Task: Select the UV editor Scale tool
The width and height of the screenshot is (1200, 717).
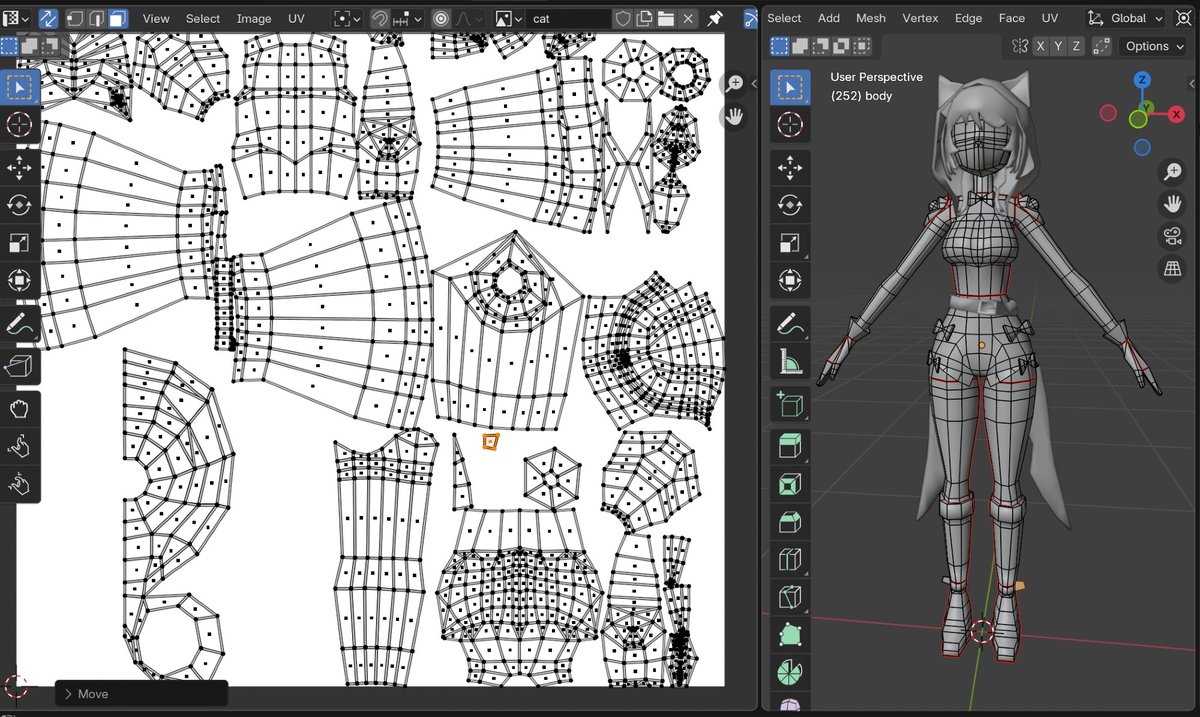Action: 20,243
